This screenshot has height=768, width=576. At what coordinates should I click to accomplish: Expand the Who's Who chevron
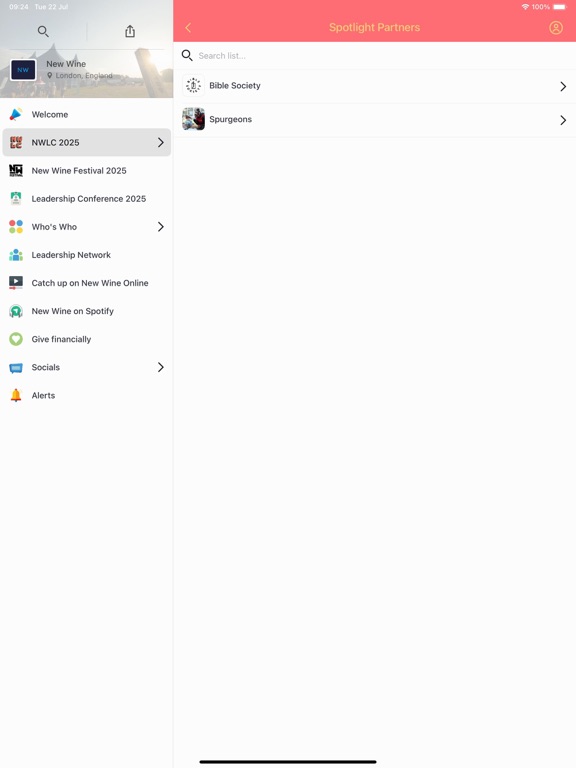tap(161, 227)
